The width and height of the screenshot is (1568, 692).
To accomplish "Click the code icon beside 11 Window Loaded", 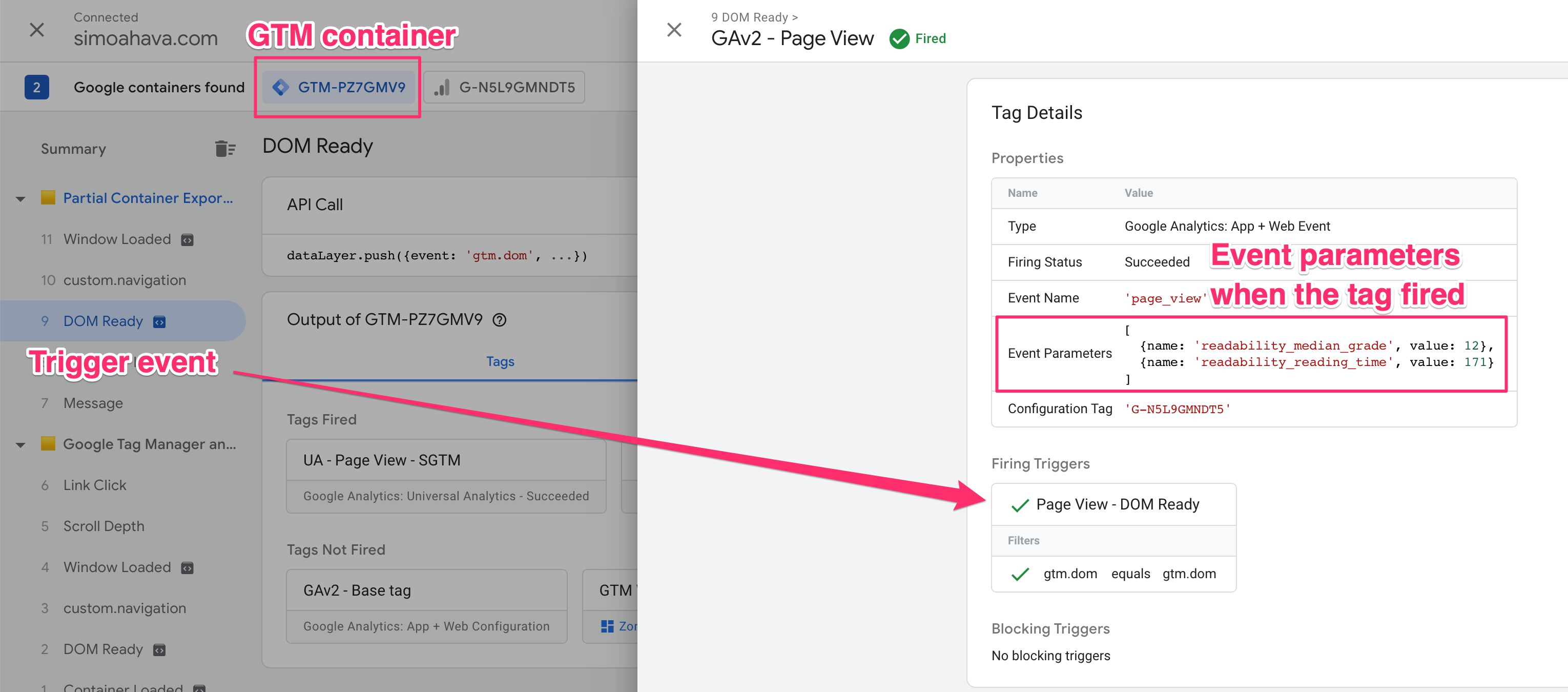I will 188,240.
